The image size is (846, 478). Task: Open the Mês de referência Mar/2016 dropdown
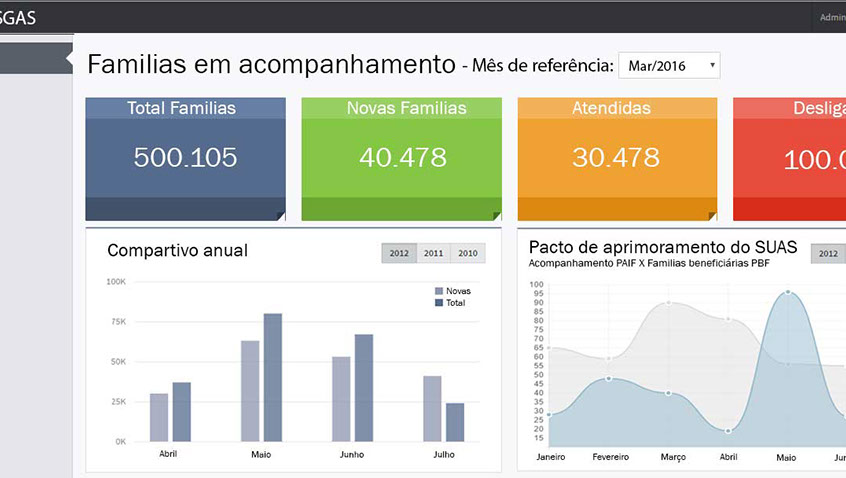pyautogui.click(x=669, y=66)
